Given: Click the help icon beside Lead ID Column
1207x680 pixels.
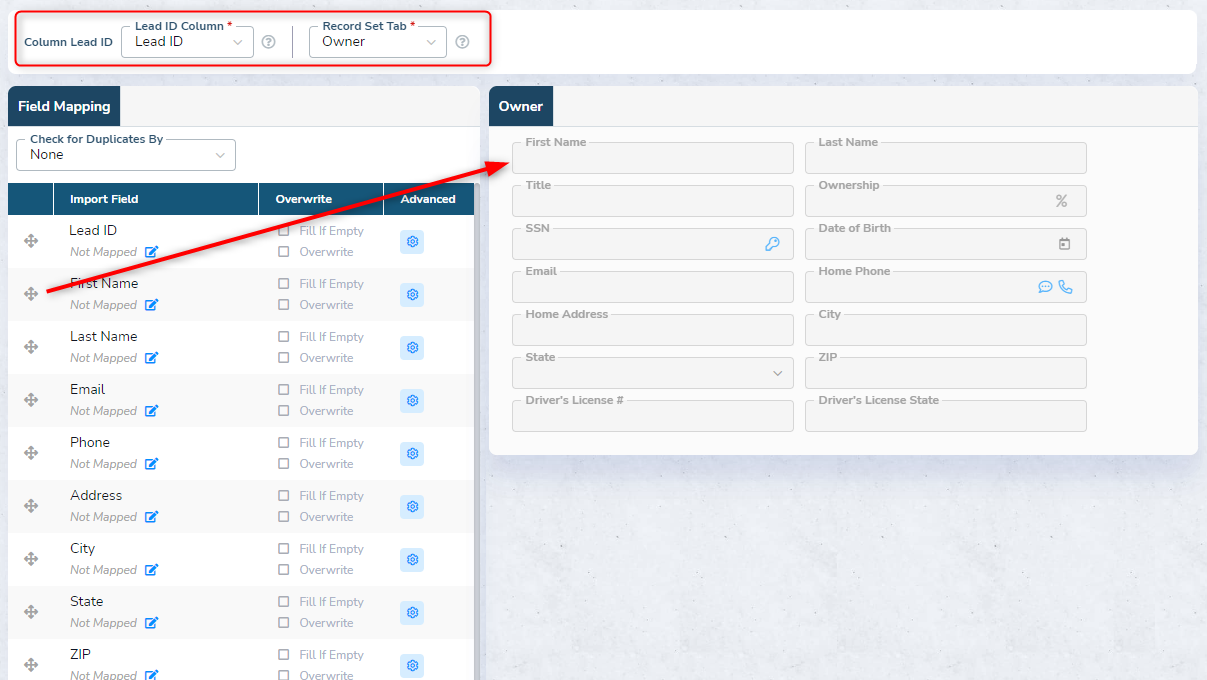Looking at the screenshot, I should pos(268,42).
